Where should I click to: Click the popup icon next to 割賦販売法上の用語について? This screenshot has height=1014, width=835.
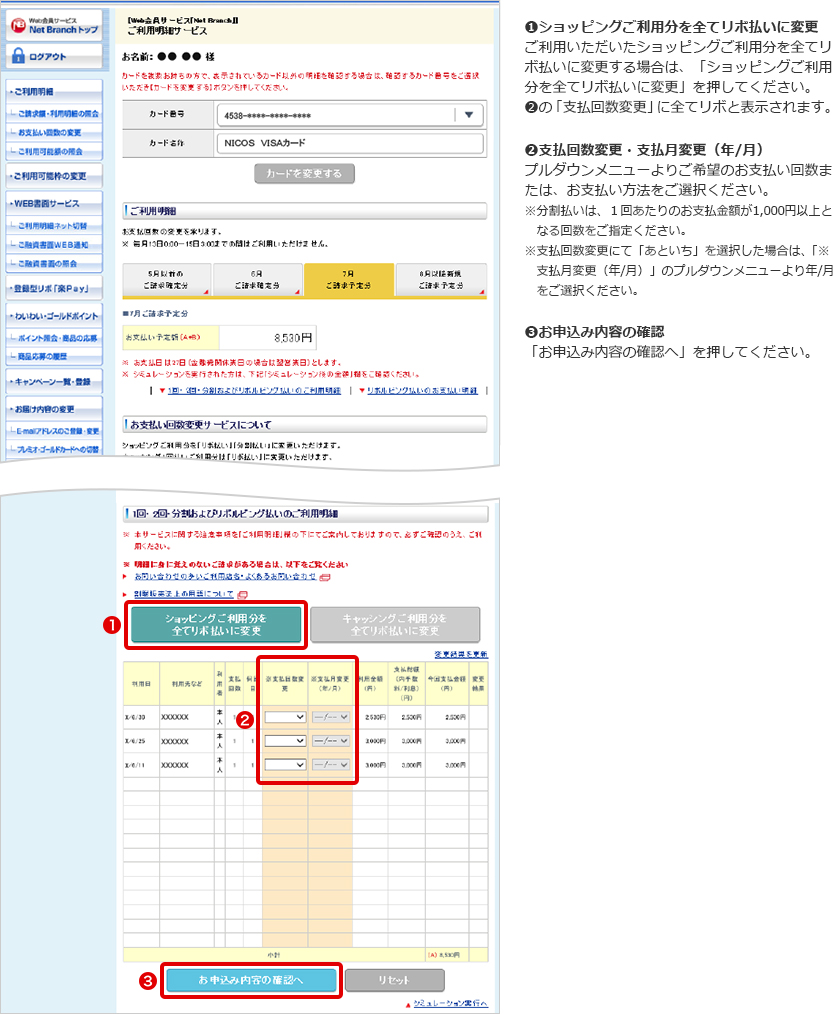point(243,594)
